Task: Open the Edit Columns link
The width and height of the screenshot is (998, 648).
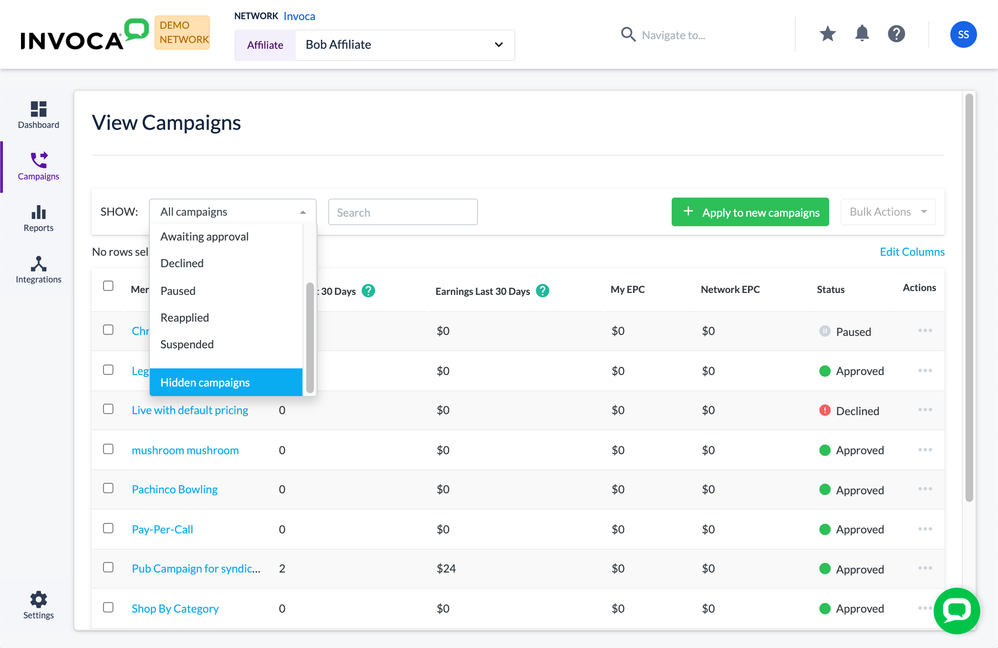Action: (911, 252)
